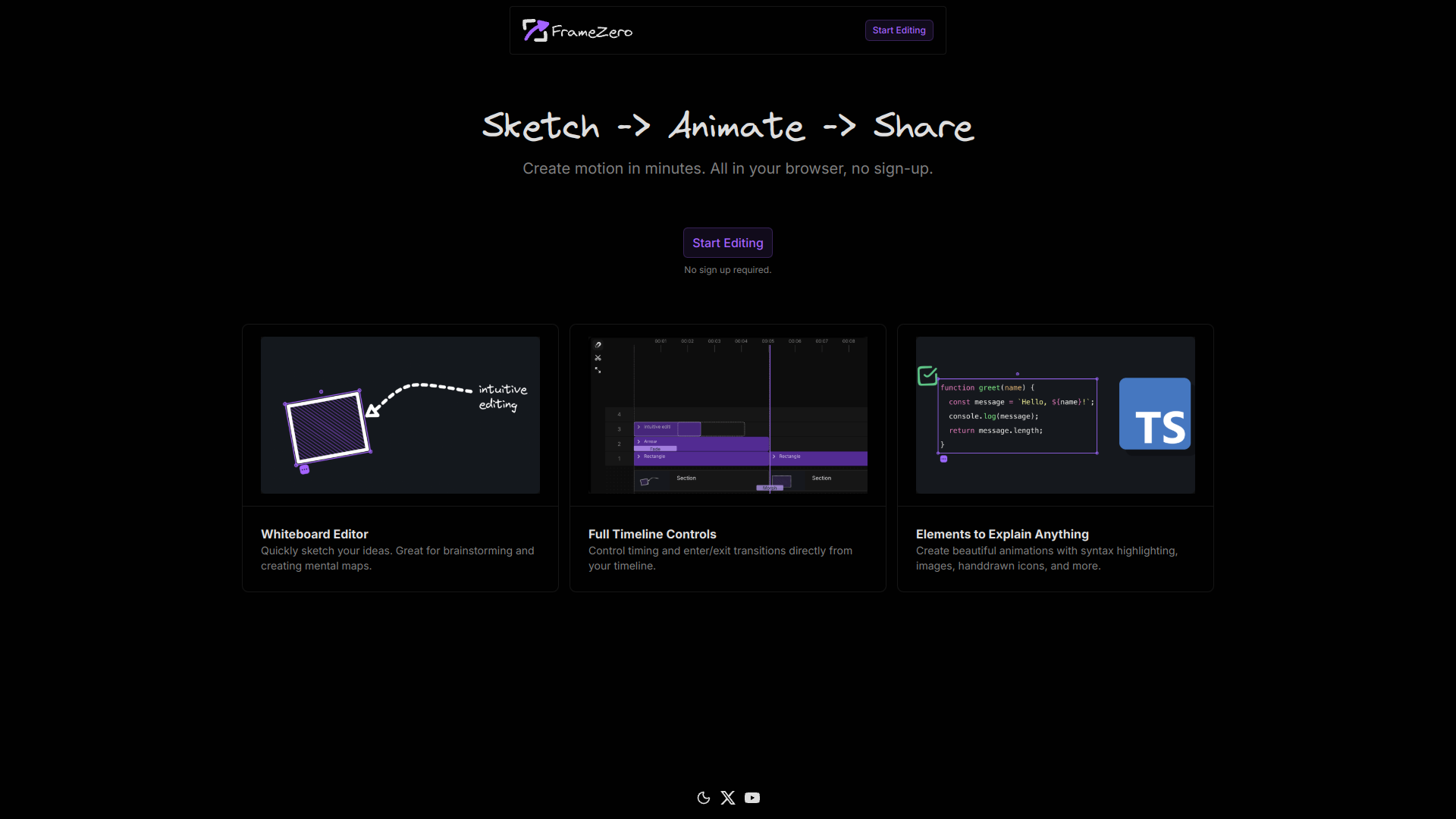The width and height of the screenshot is (1456, 819).
Task: Toggle dark mode with the moon icon
Action: (702, 797)
